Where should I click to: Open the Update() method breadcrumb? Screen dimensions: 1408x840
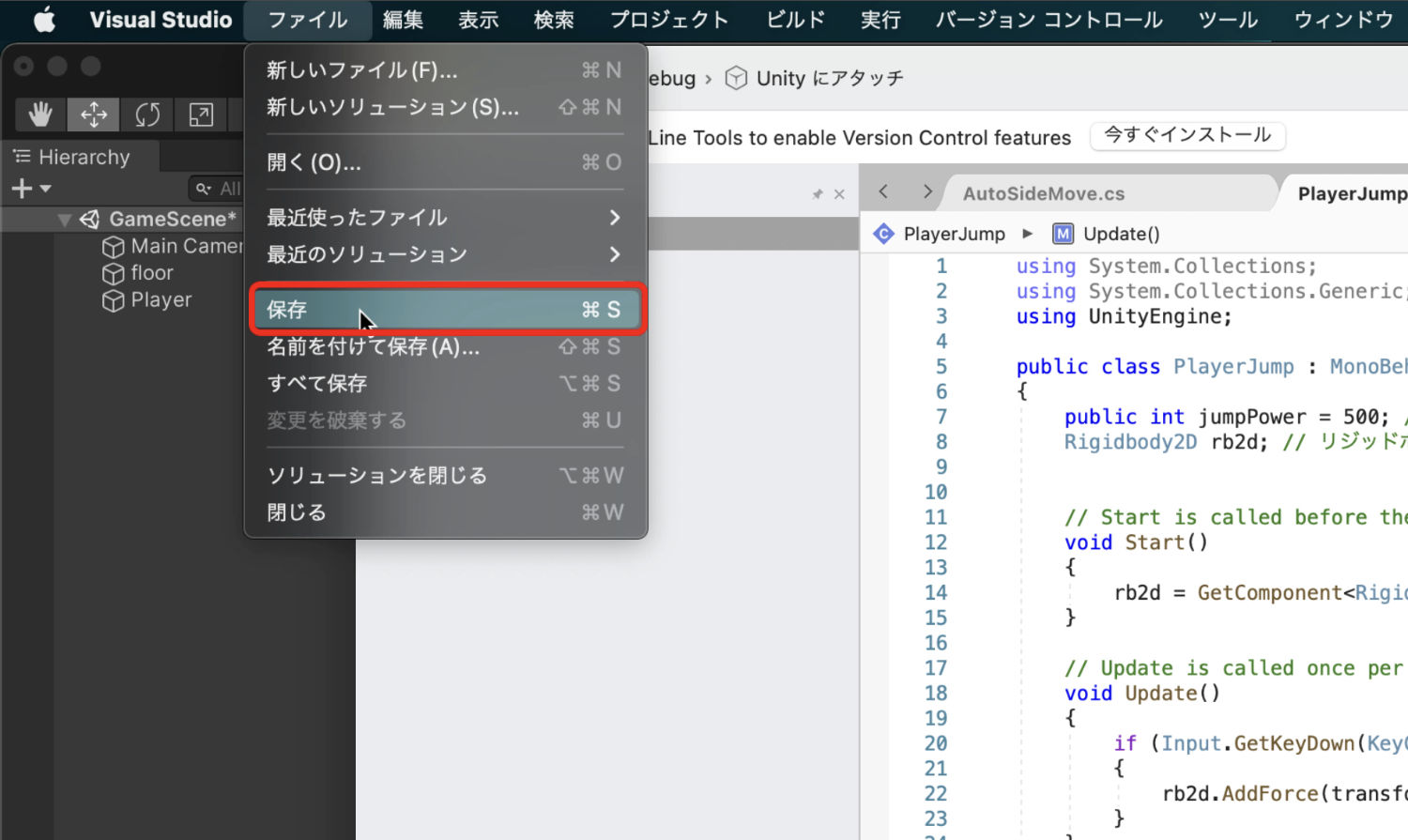[1108, 234]
